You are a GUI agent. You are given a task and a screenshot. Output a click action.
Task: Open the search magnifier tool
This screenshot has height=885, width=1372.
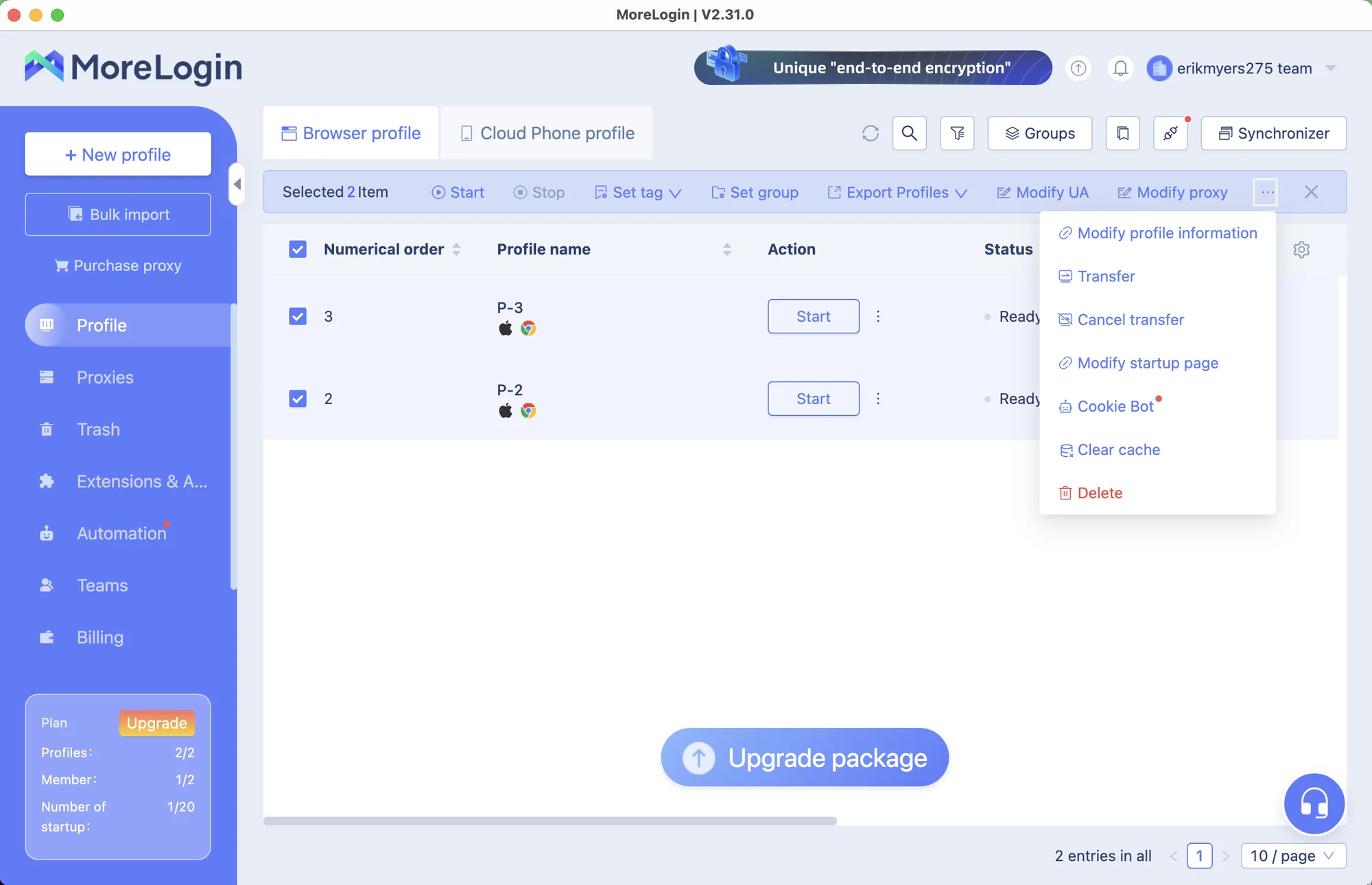coord(909,133)
